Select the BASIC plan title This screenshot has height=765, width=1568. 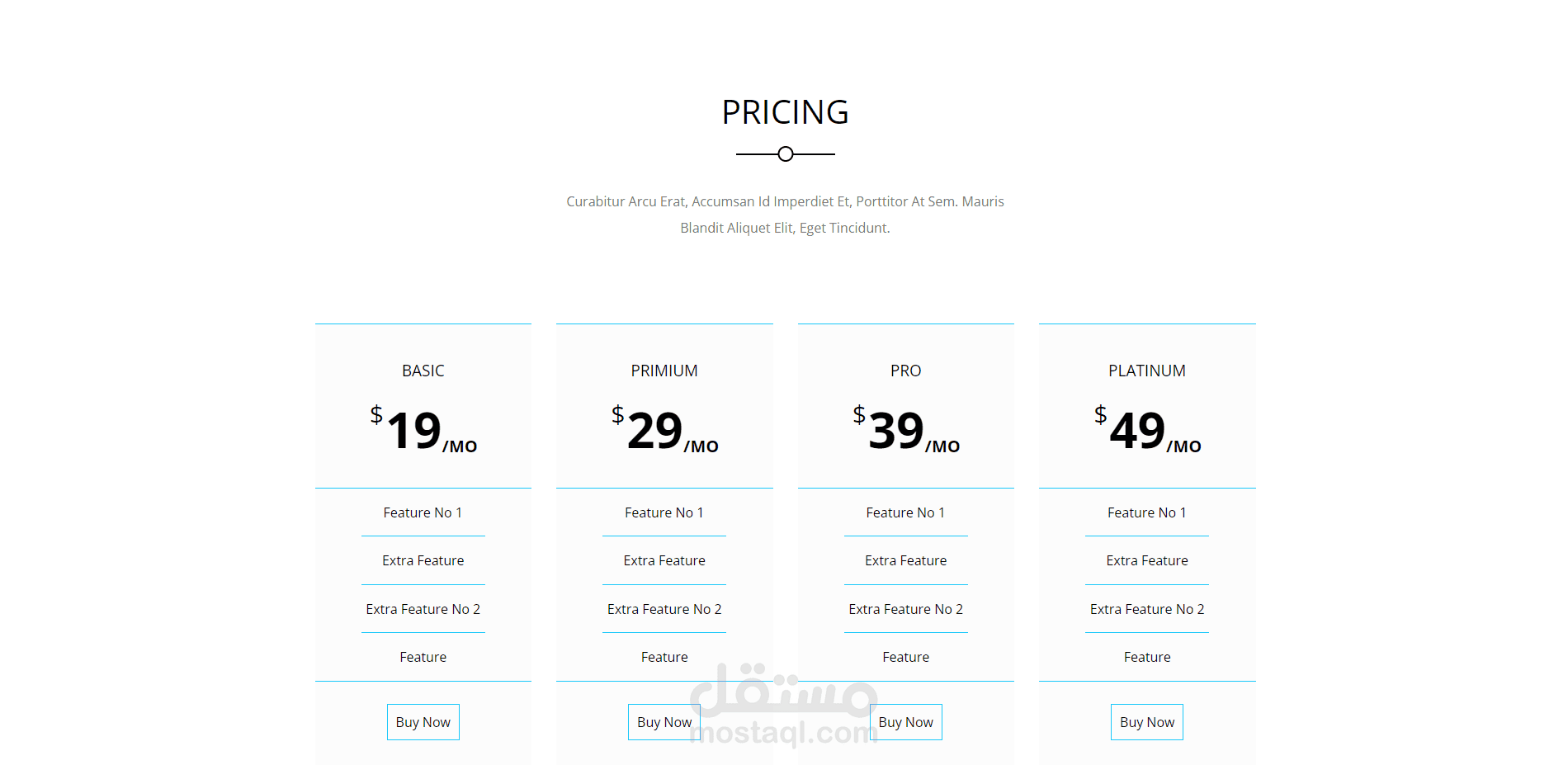coord(423,371)
